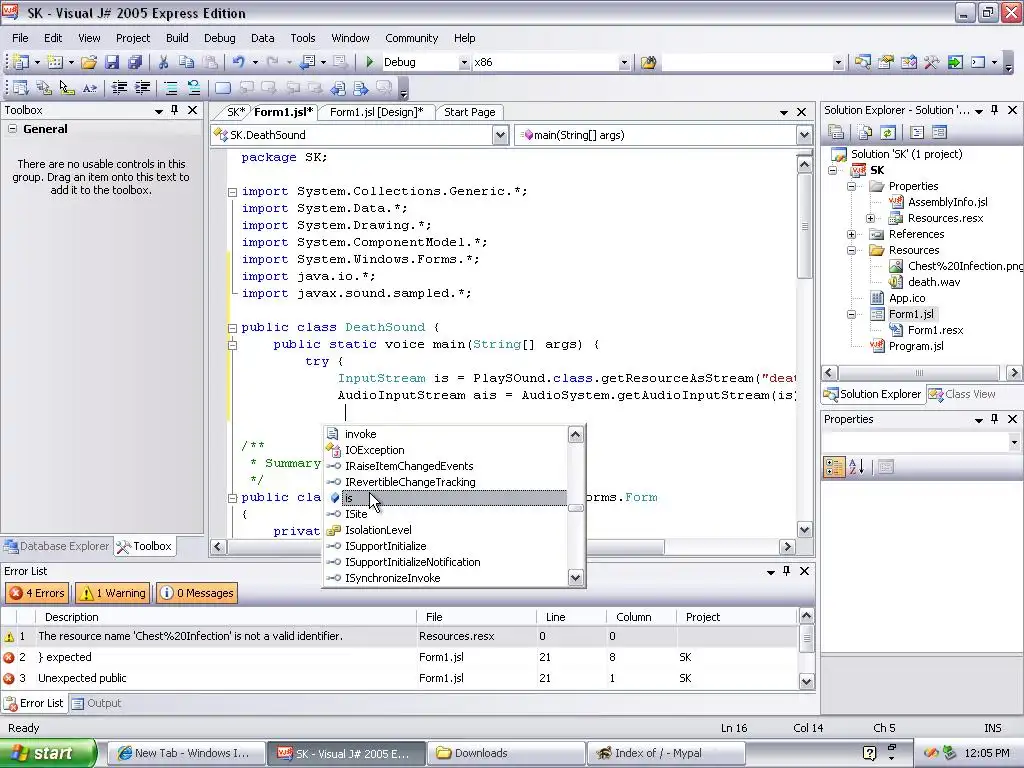Screen dimensions: 1024x768
Task: Open the x86 platform dropdown
Action: (x=624, y=63)
